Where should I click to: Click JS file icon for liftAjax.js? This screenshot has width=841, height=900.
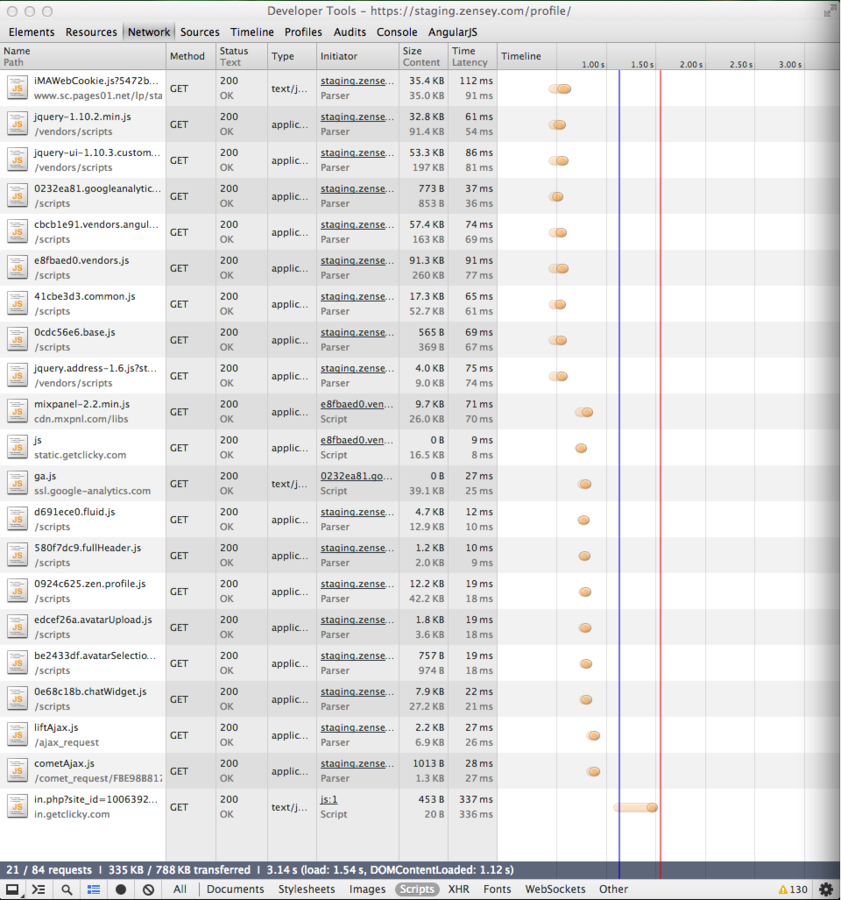tap(17, 735)
